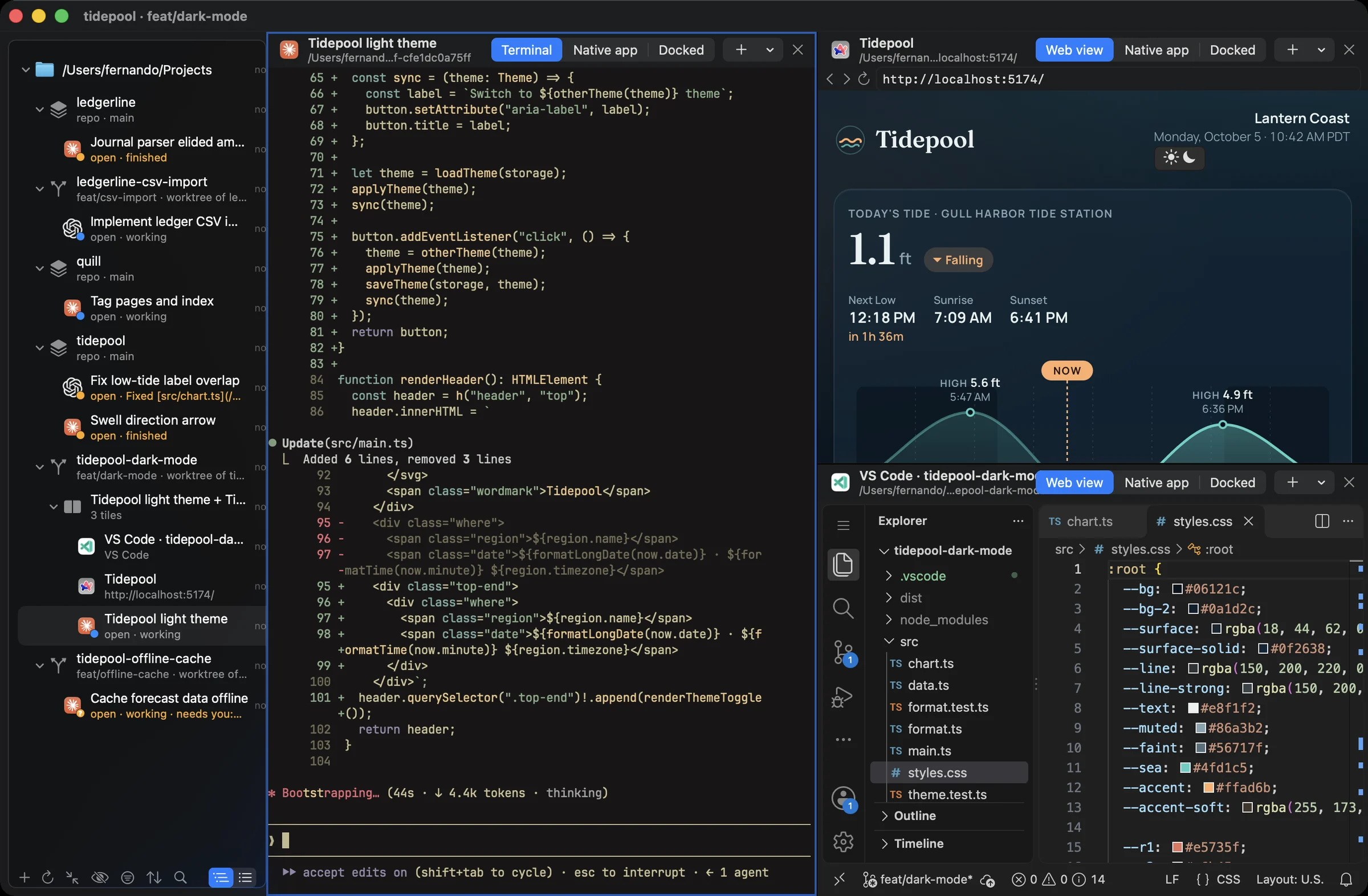Click search icon in sidebar bottom toolbar
This screenshot has height=896, width=1368.
coord(181,878)
